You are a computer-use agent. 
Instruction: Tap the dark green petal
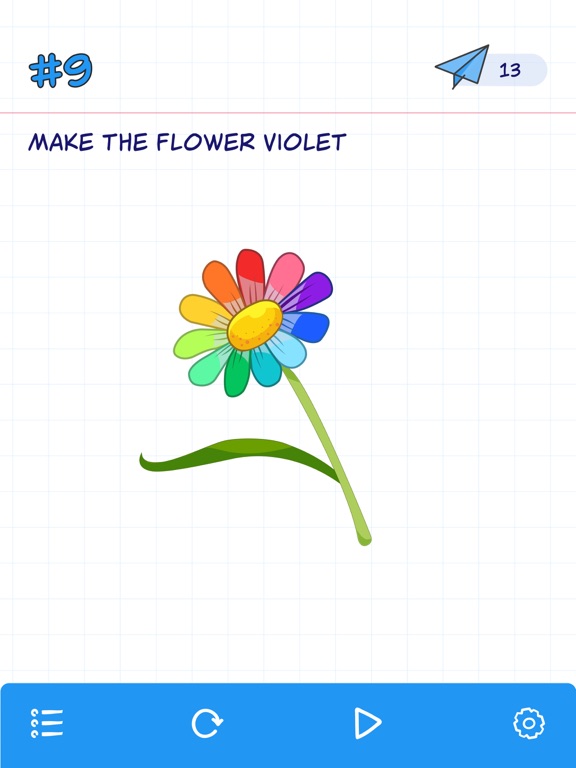[x=237, y=375]
